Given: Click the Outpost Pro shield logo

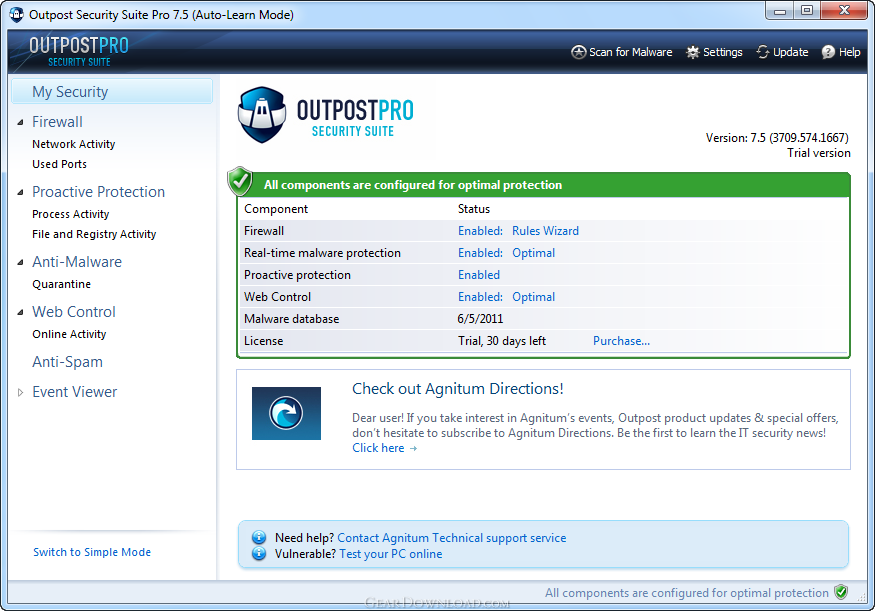Looking at the screenshot, I should pos(262,115).
